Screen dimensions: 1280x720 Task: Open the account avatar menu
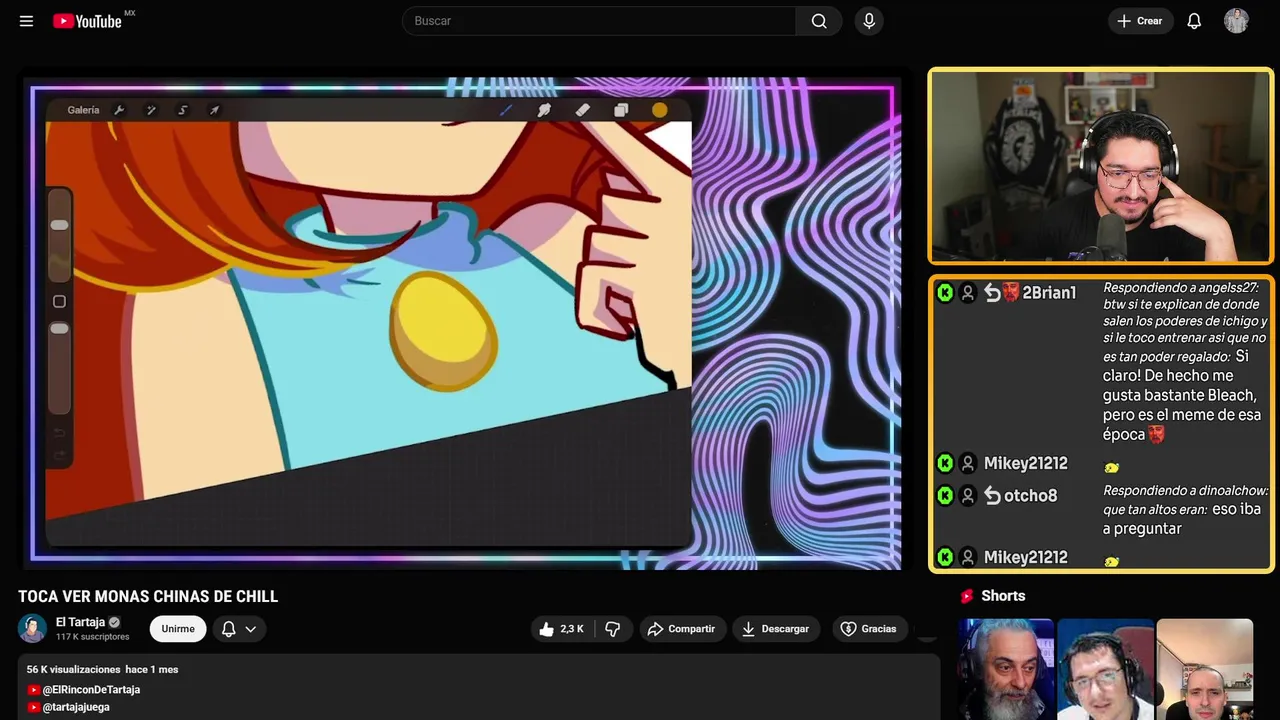pos(1236,21)
